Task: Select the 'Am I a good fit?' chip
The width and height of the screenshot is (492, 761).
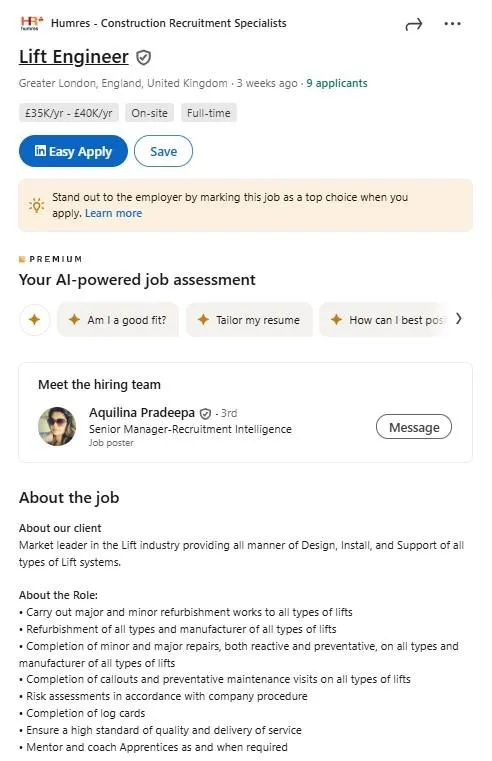Action: 118,320
